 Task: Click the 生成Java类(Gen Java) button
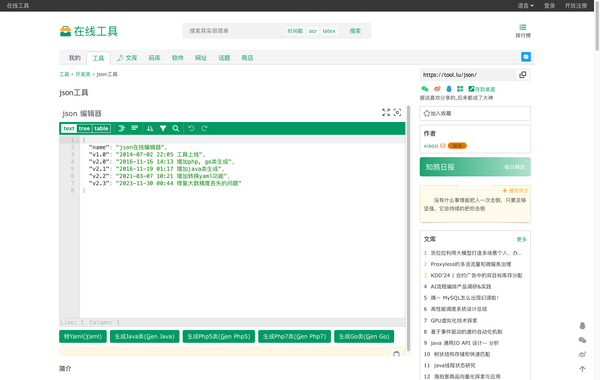tap(145, 336)
